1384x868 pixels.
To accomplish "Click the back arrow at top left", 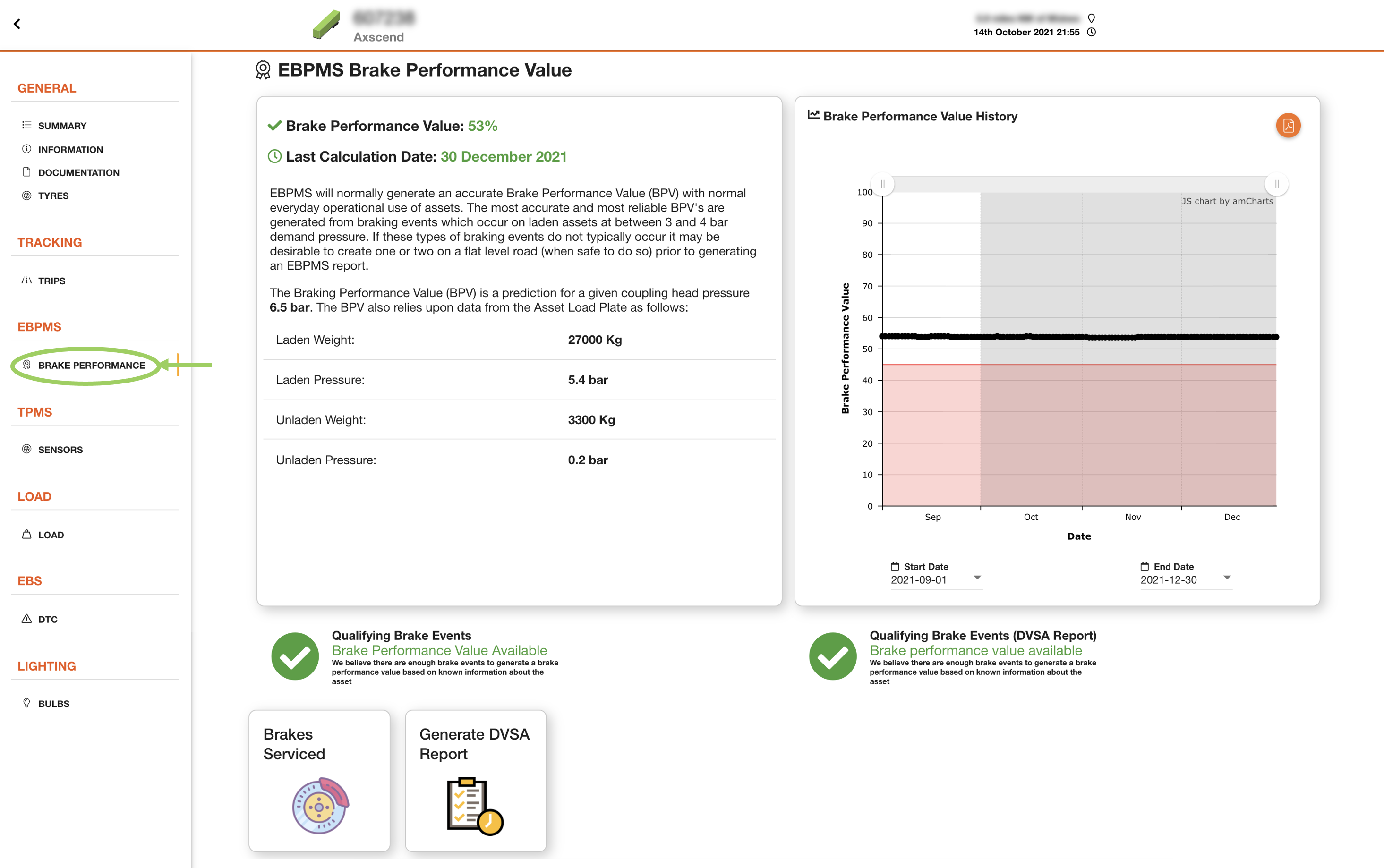I will (x=17, y=24).
